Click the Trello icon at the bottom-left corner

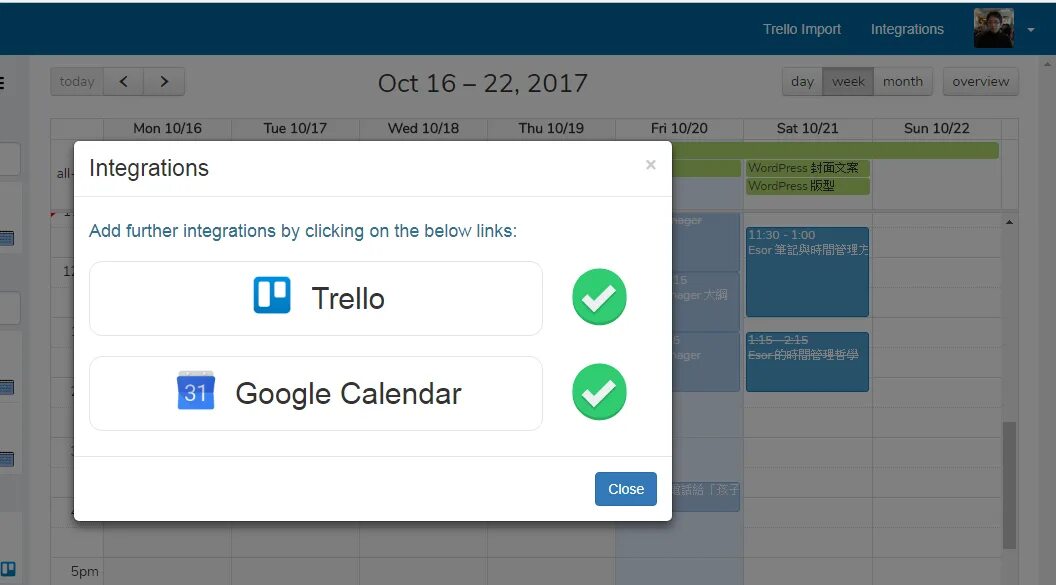(7, 569)
